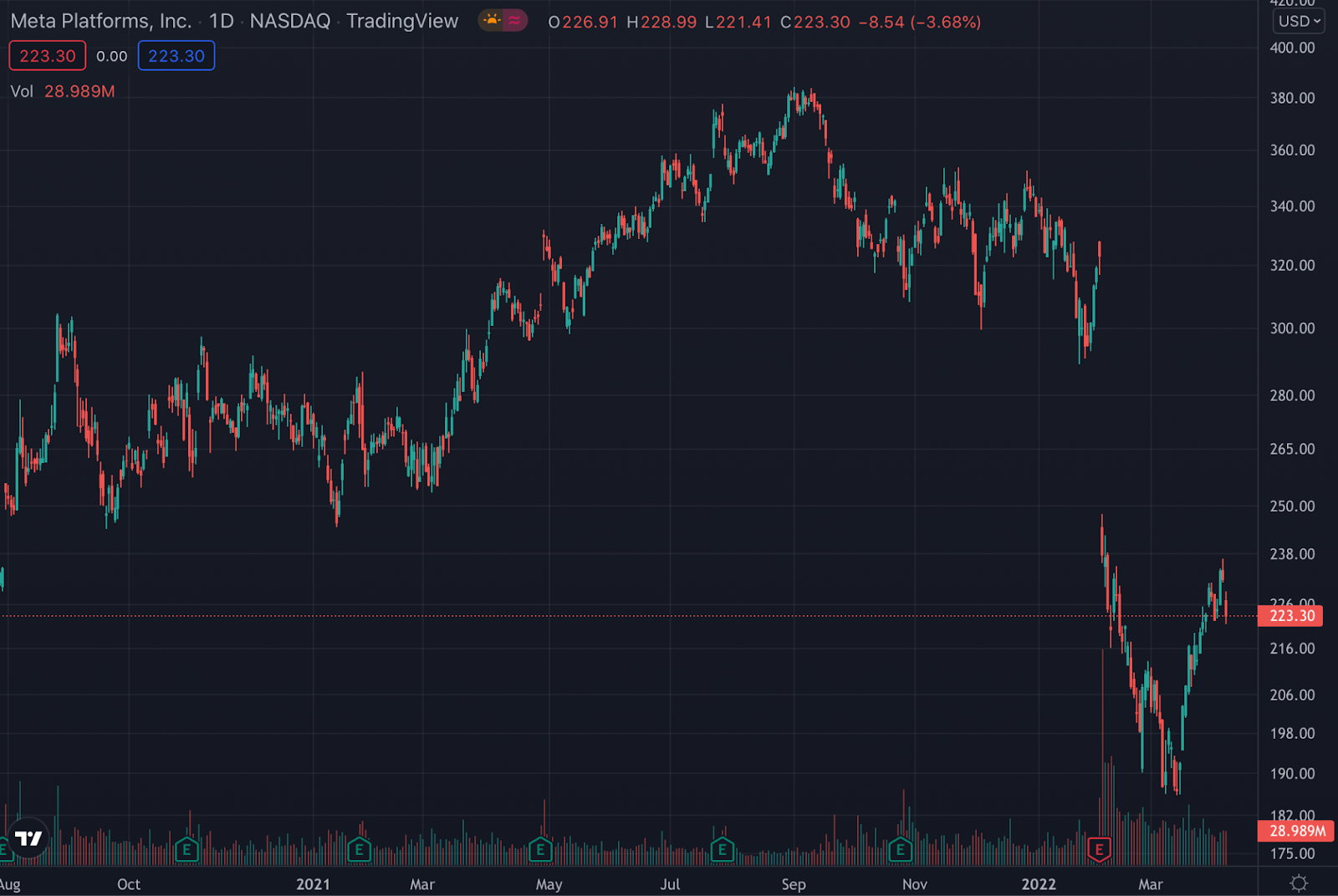Click the 250.00 price axis label
Image resolution: width=1338 pixels, height=896 pixels.
click(1292, 507)
